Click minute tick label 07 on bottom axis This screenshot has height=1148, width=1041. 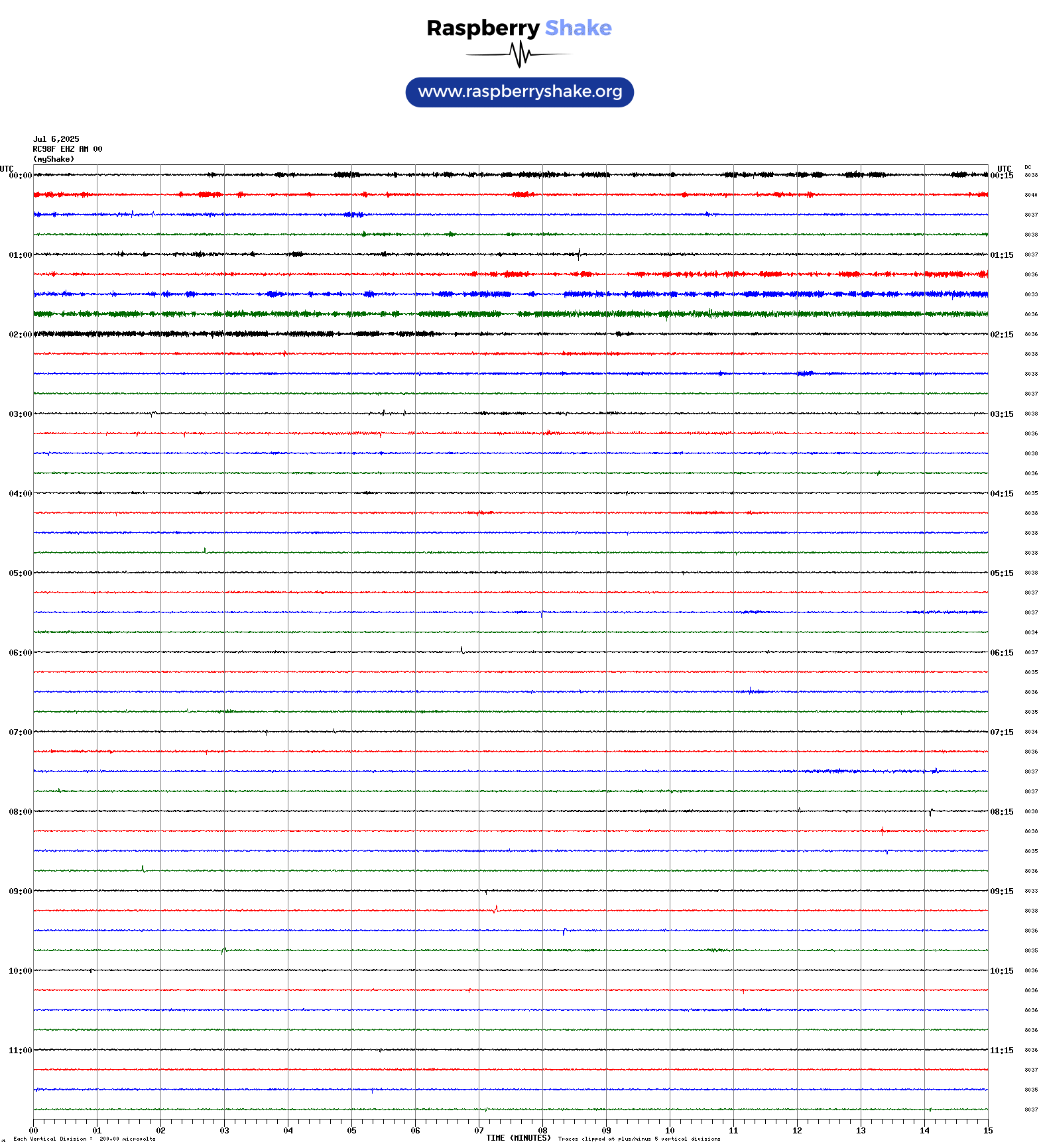[x=479, y=1131]
